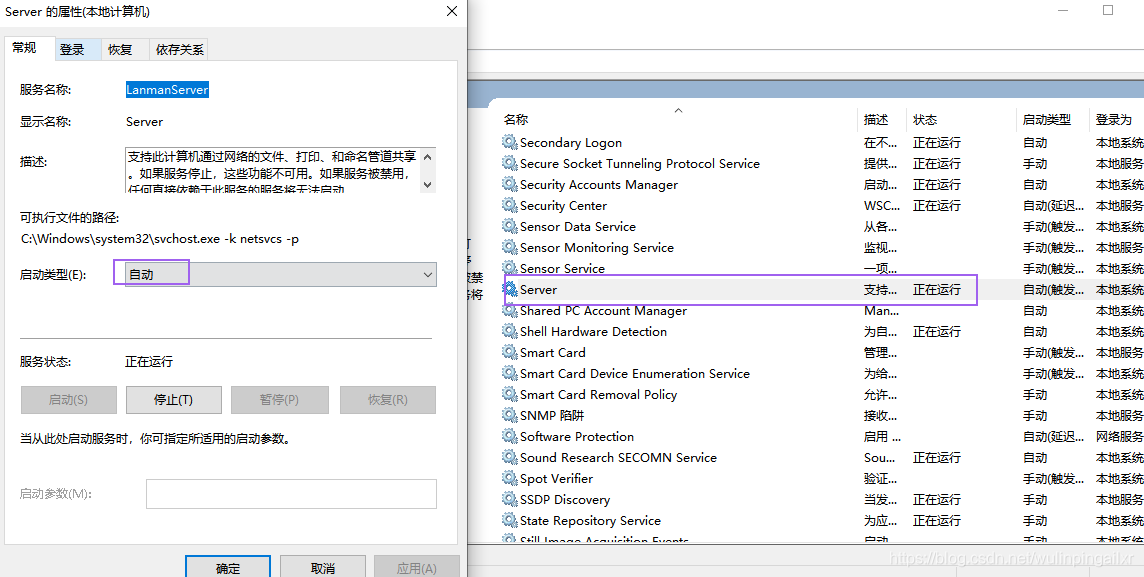Click the 确定 button
This screenshot has height=577, width=1144.
[x=228, y=568]
